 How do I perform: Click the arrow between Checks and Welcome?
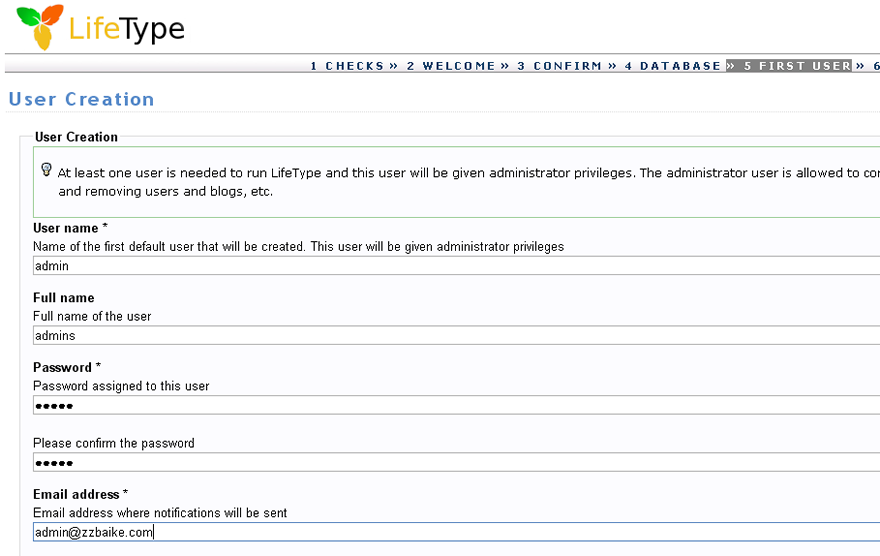[393, 66]
